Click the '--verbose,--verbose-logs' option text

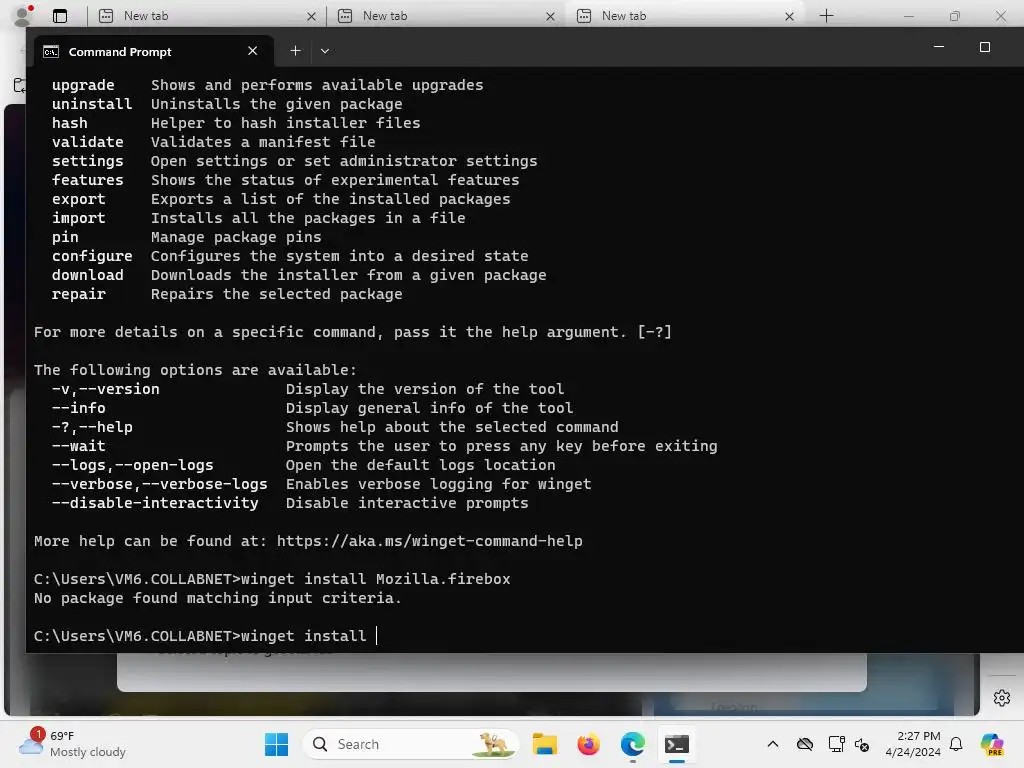159,485
